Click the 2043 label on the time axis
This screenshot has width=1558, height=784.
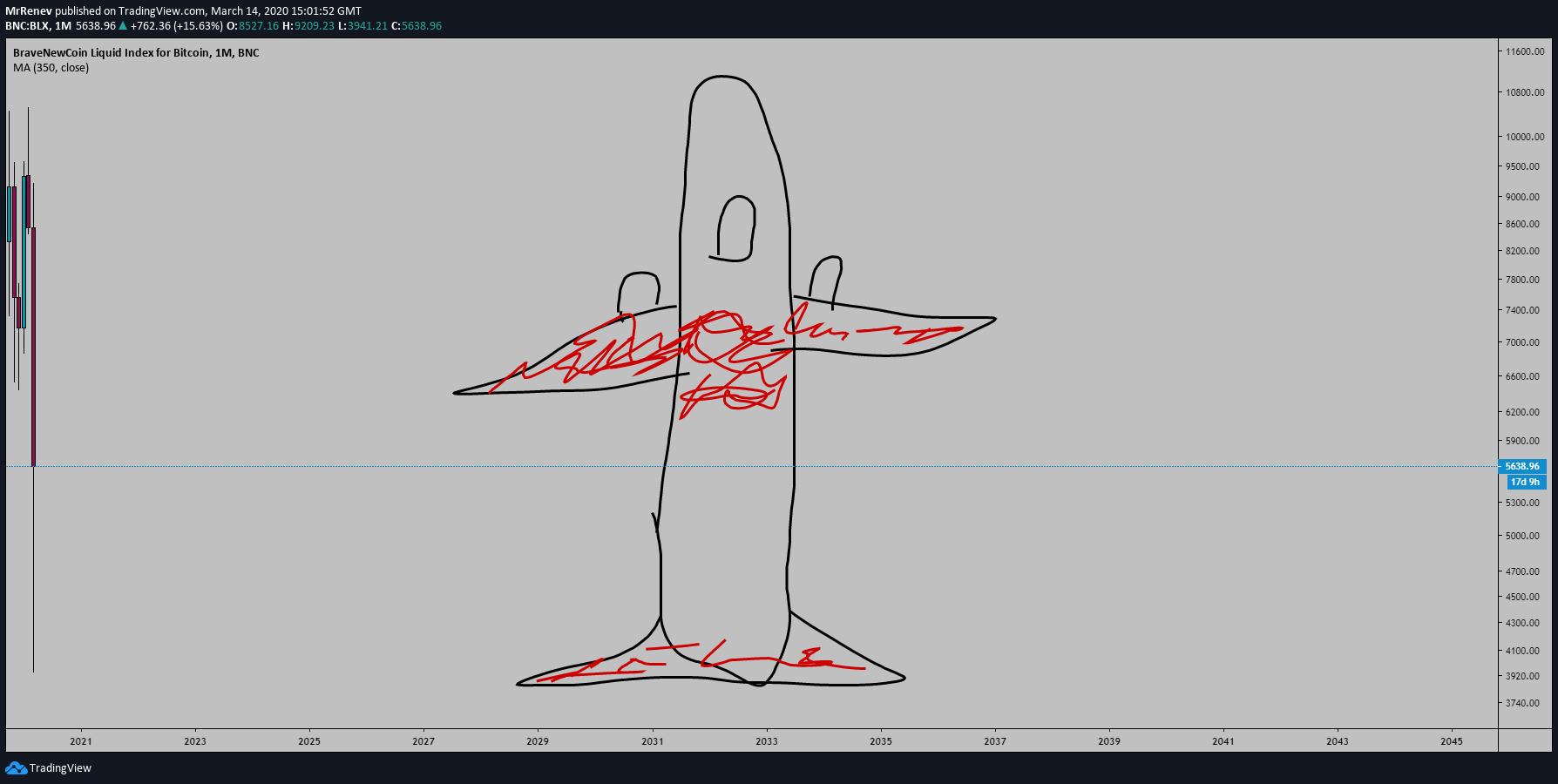point(1338,741)
